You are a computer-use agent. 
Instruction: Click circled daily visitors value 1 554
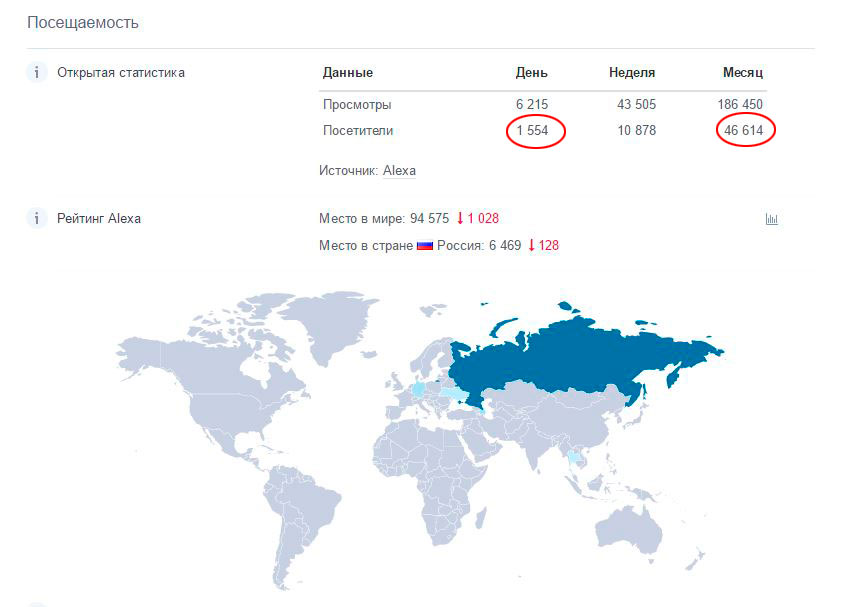point(532,130)
